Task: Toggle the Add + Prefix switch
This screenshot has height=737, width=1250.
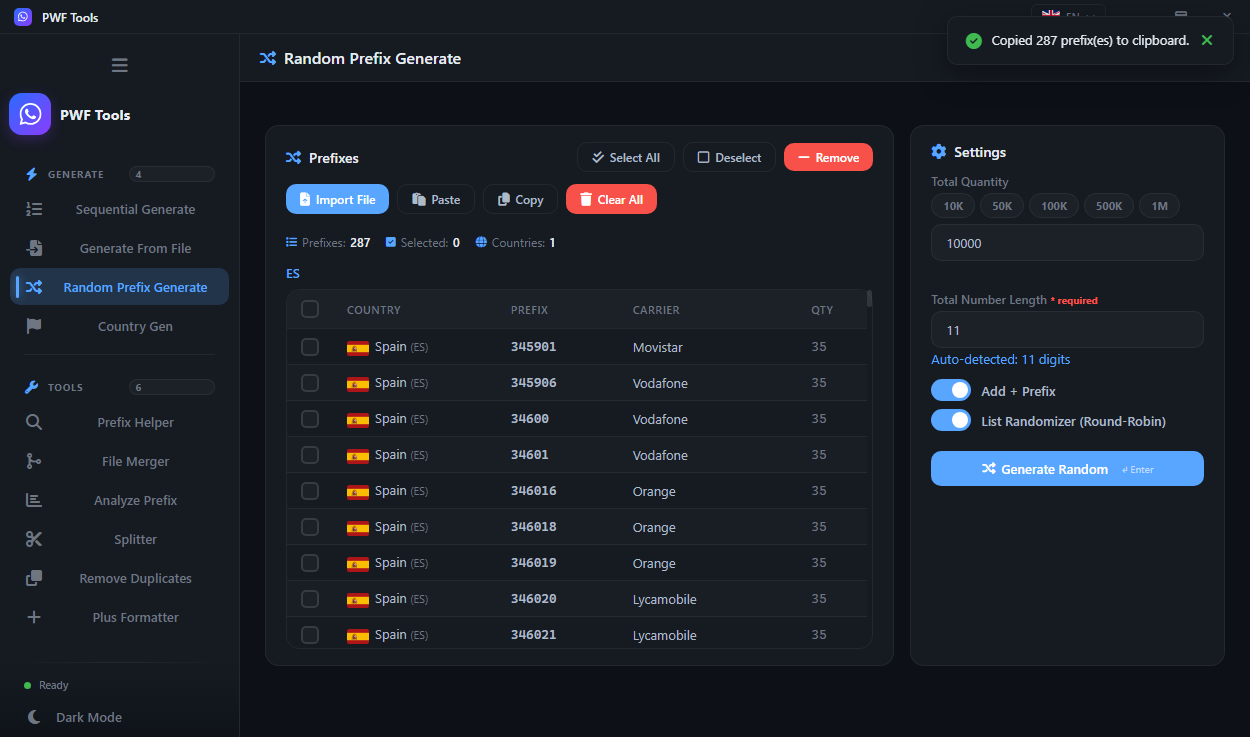Action: 951,390
